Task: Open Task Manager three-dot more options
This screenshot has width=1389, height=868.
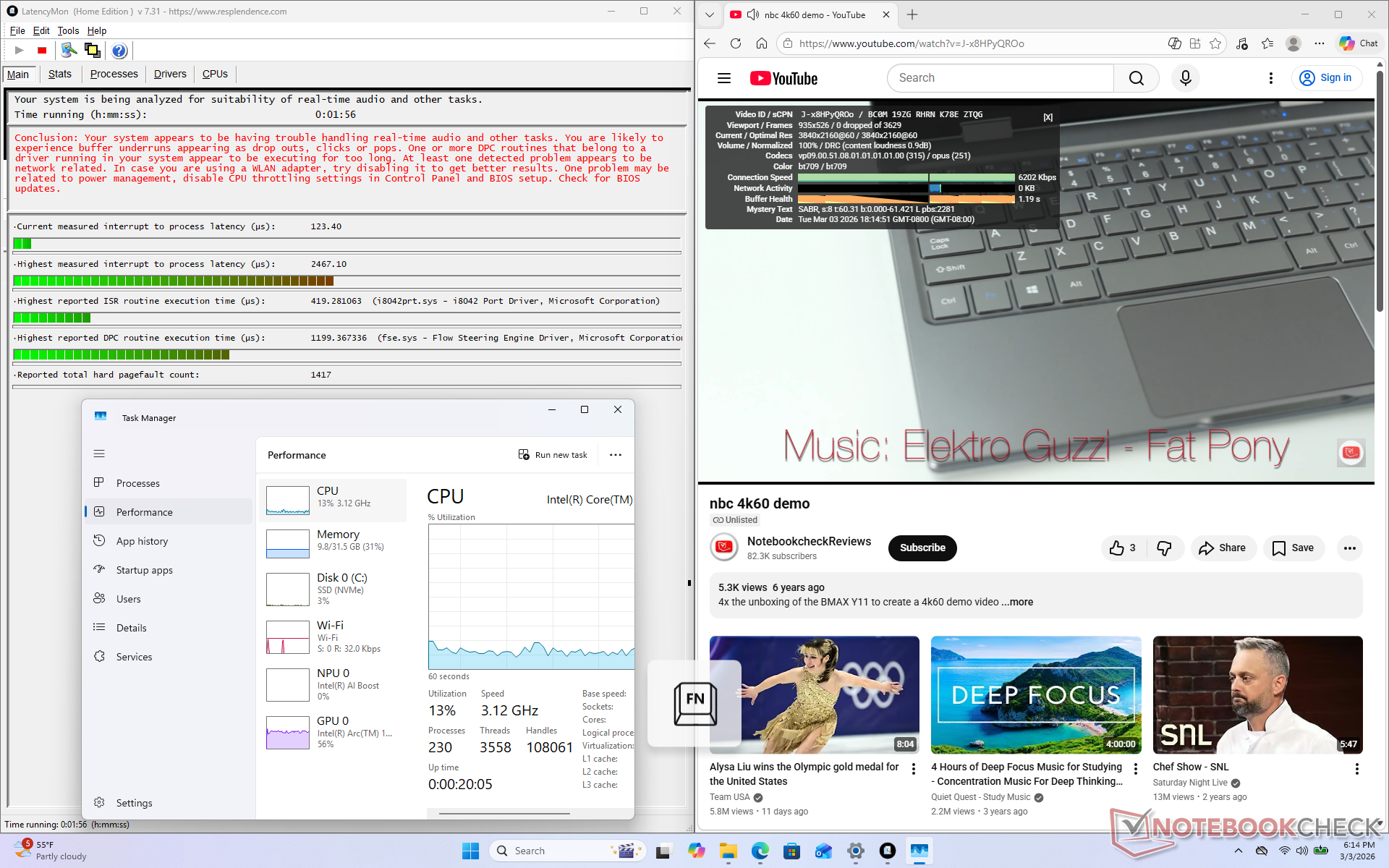Action: 616,455
